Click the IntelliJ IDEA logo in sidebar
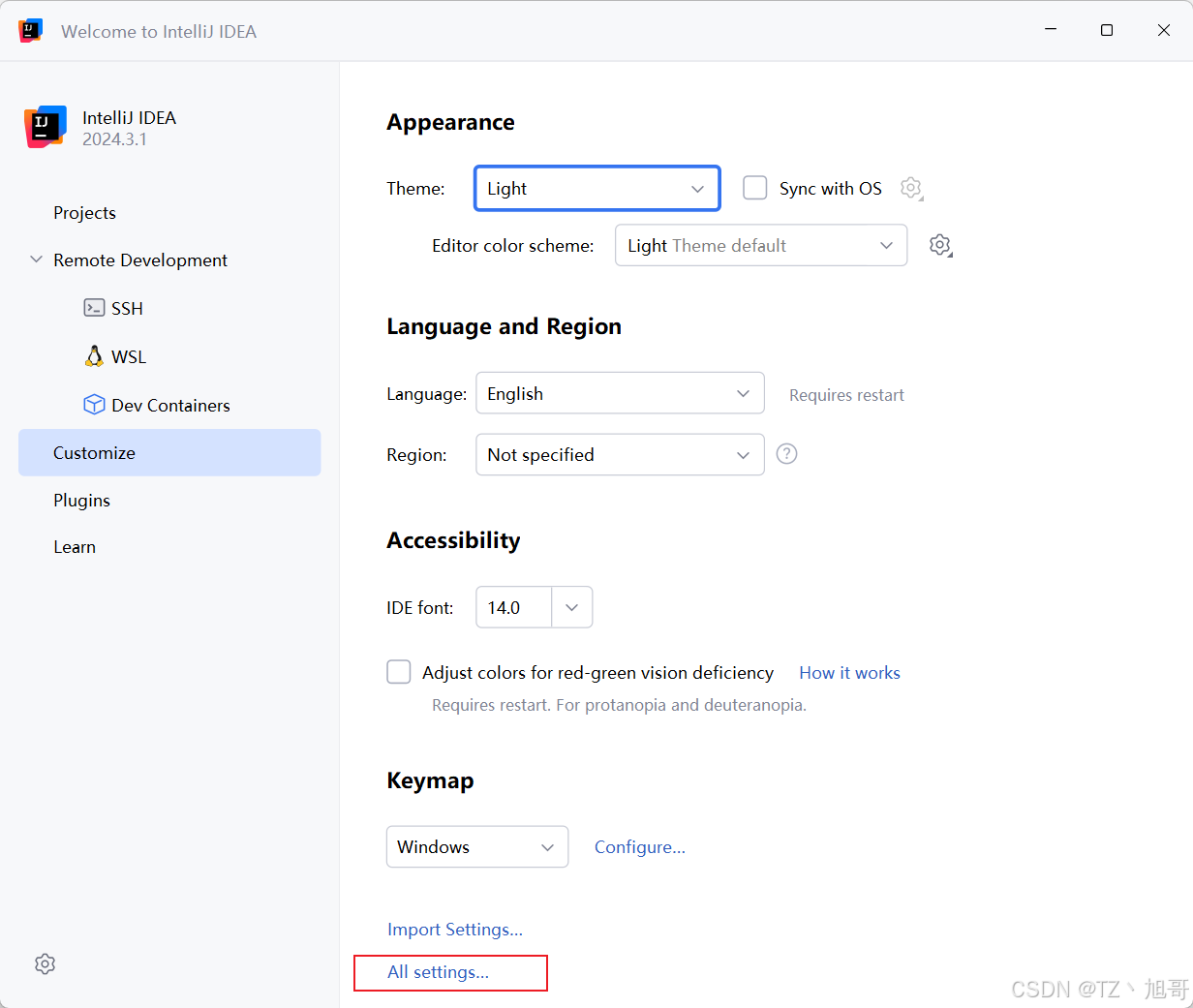The height and width of the screenshot is (1008, 1193). [x=46, y=127]
